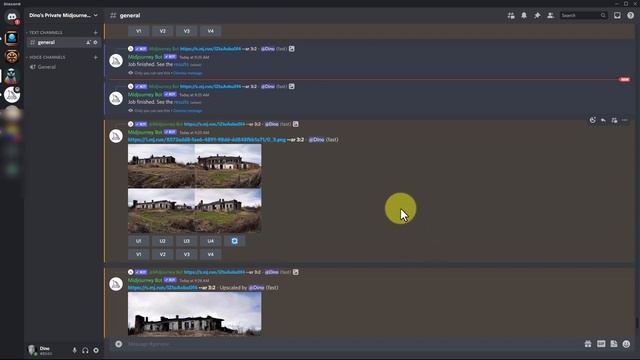640x360 pixels.
Task: Click V4 in the topmost button row
Action: coord(211,31)
